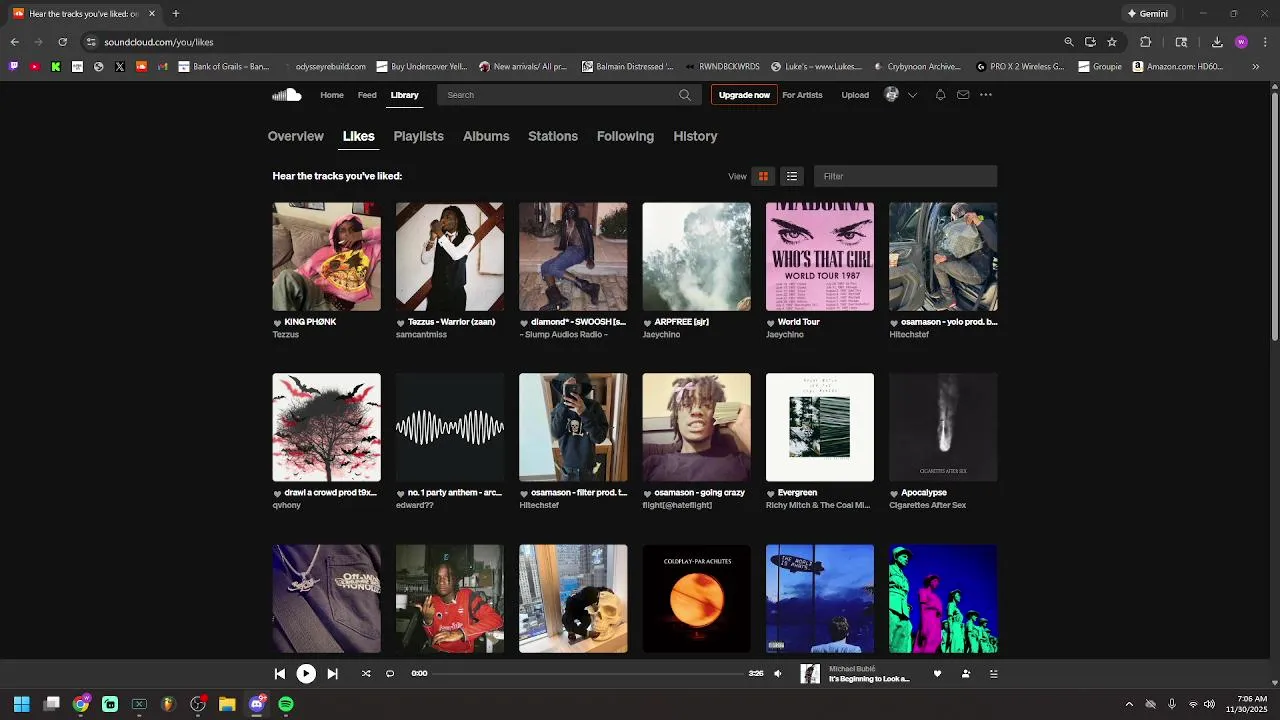Click the Windows Start button
This screenshot has width=1280, height=720.
(21, 704)
